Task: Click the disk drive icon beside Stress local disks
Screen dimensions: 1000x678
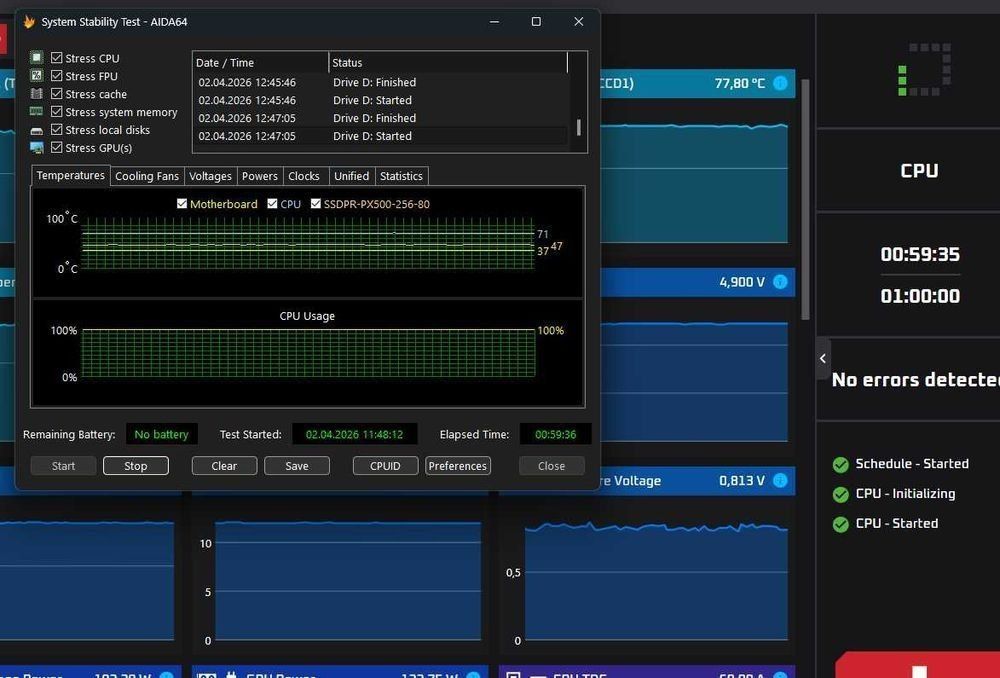Action: click(37, 130)
